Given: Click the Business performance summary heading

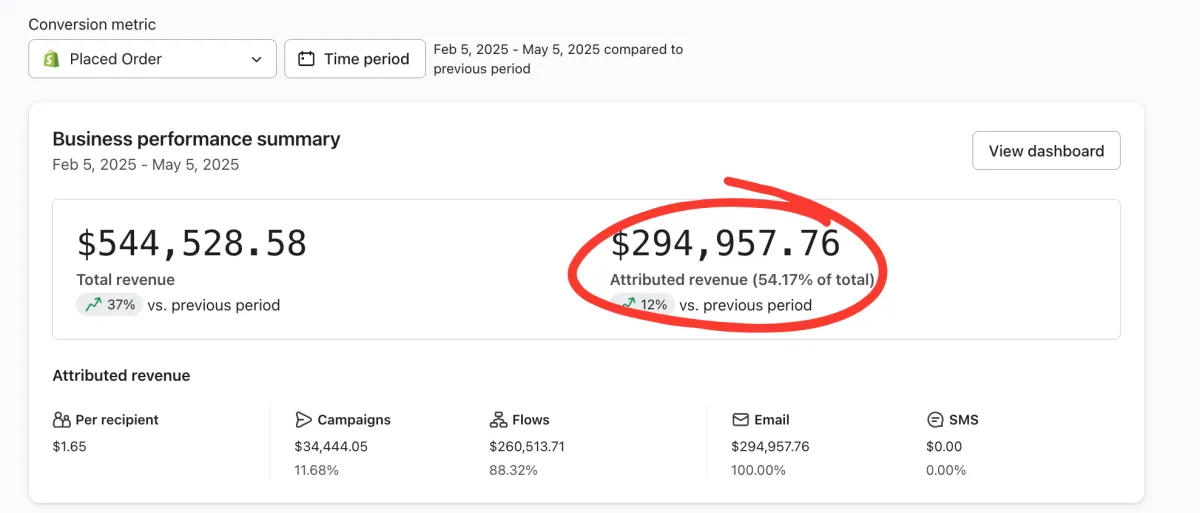Looking at the screenshot, I should (x=196, y=139).
